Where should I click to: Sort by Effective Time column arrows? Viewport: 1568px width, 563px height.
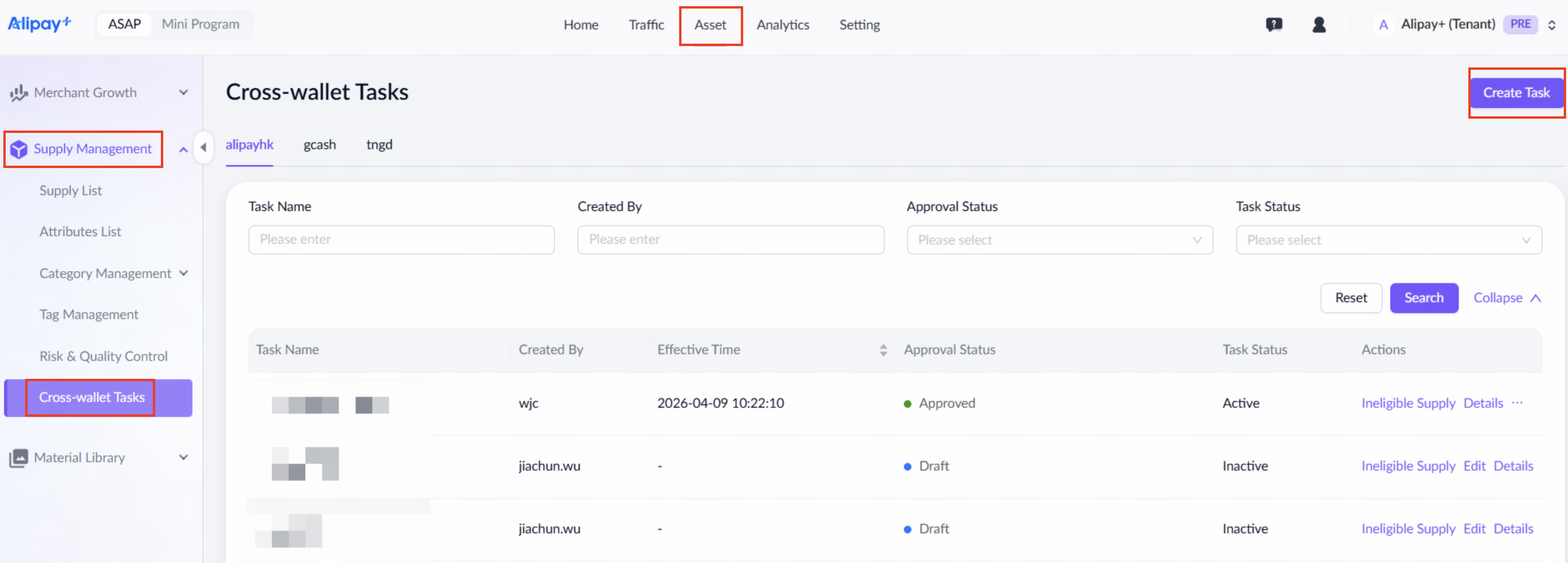click(883, 350)
